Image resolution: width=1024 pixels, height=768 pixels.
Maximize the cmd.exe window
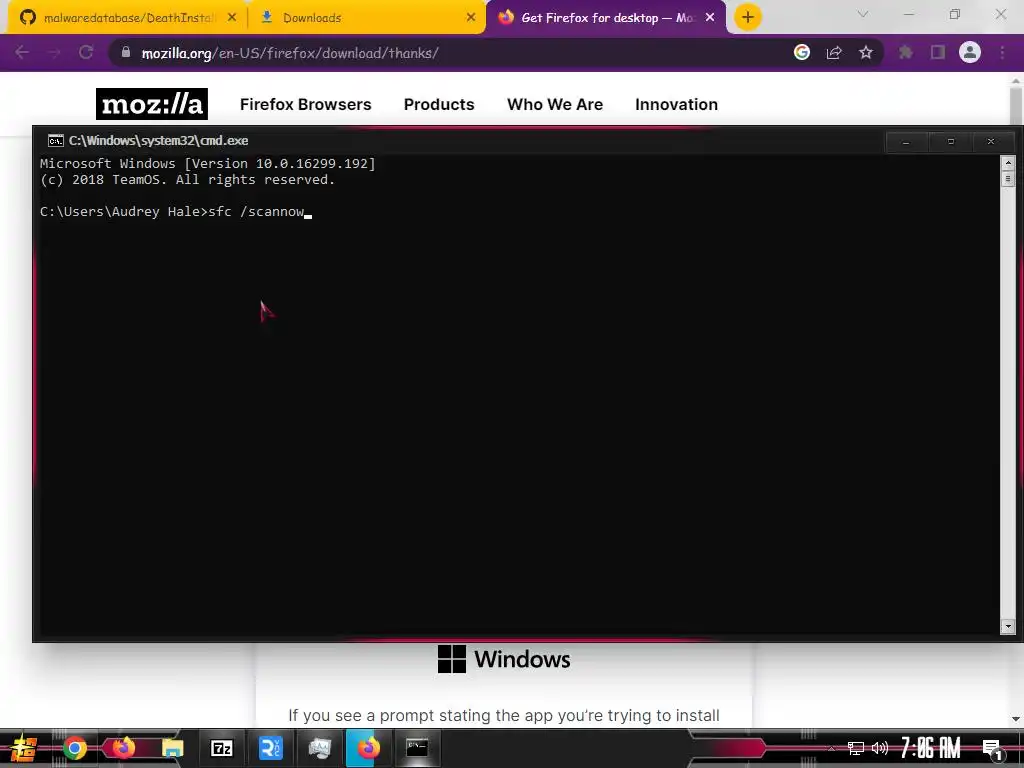[951, 142]
